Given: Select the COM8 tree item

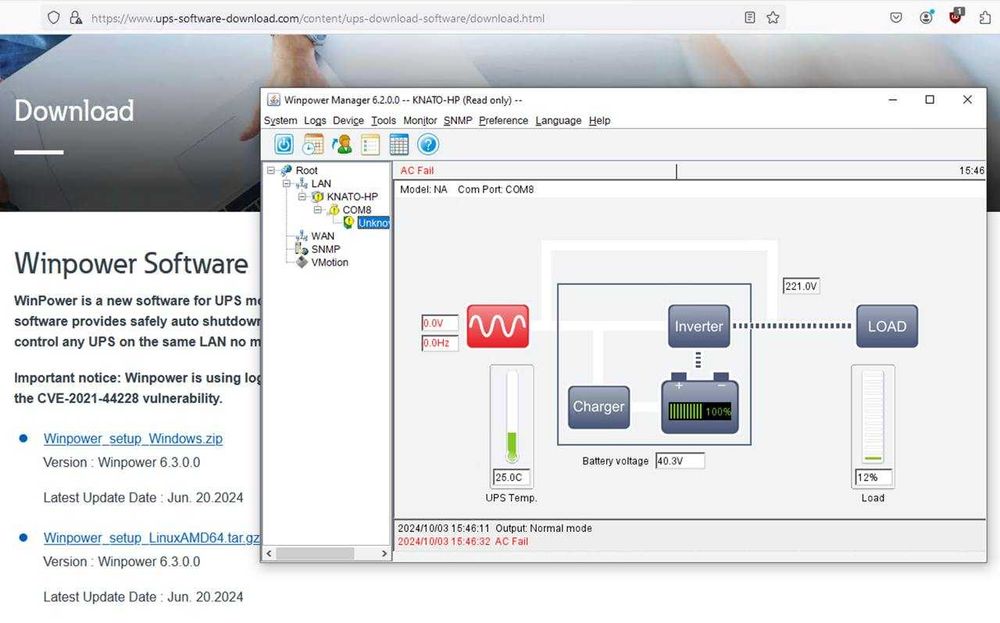Looking at the screenshot, I should click(x=357, y=209).
